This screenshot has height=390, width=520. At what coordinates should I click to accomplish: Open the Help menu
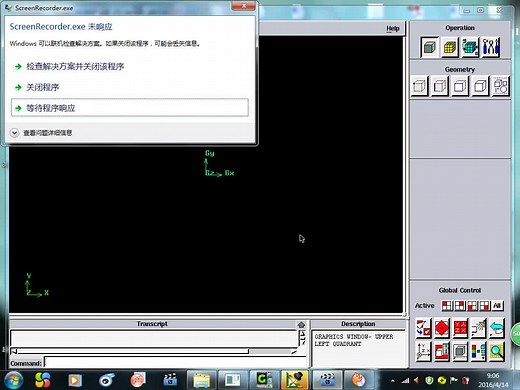pyautogui.click(x=393, y=28)
